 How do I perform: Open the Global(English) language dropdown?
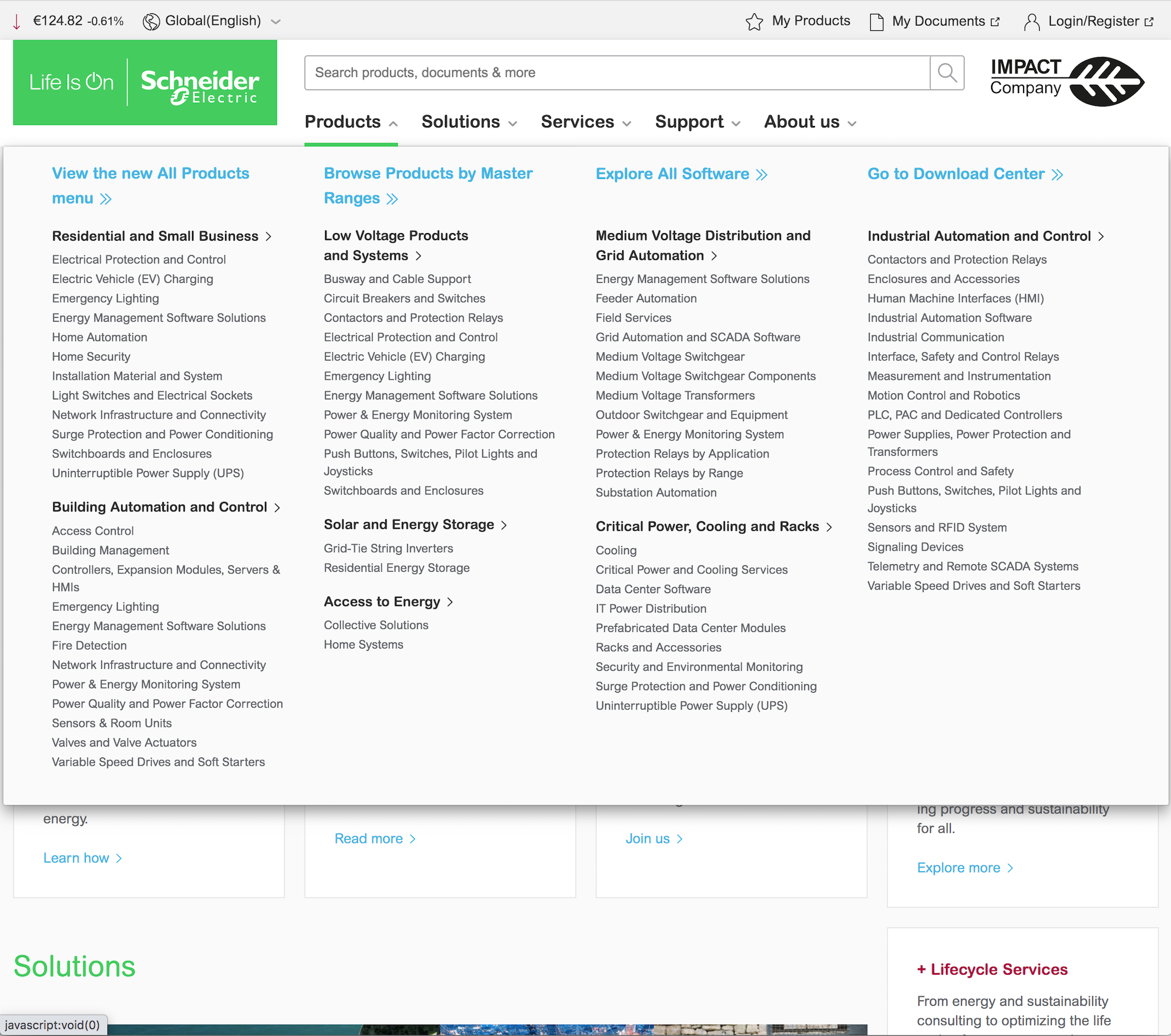(x=212, y=21)
